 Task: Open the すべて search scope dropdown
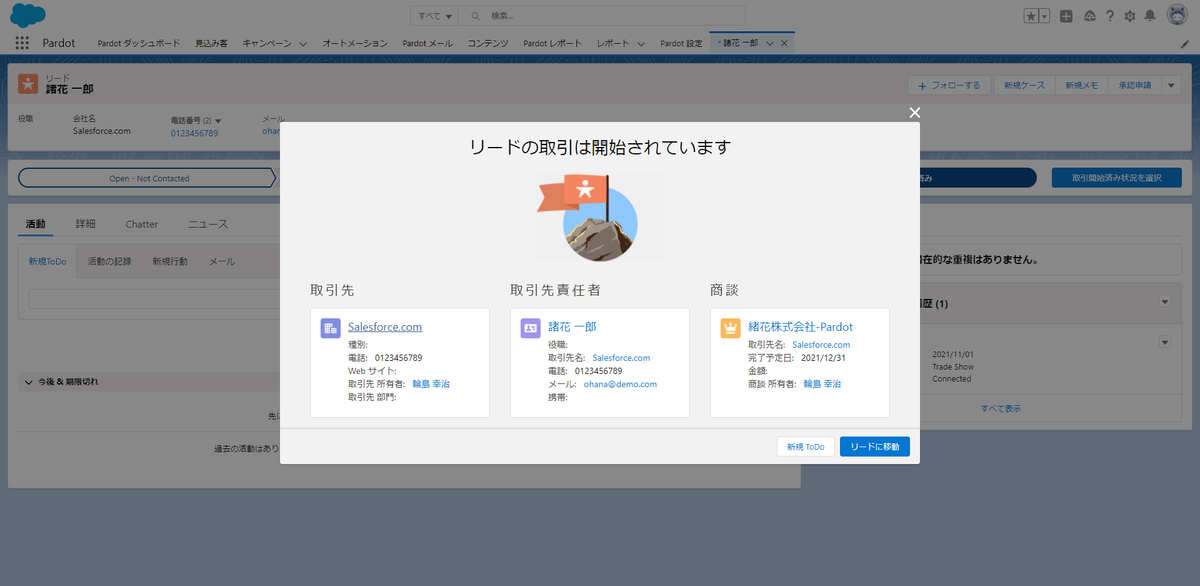pos(434,16)
